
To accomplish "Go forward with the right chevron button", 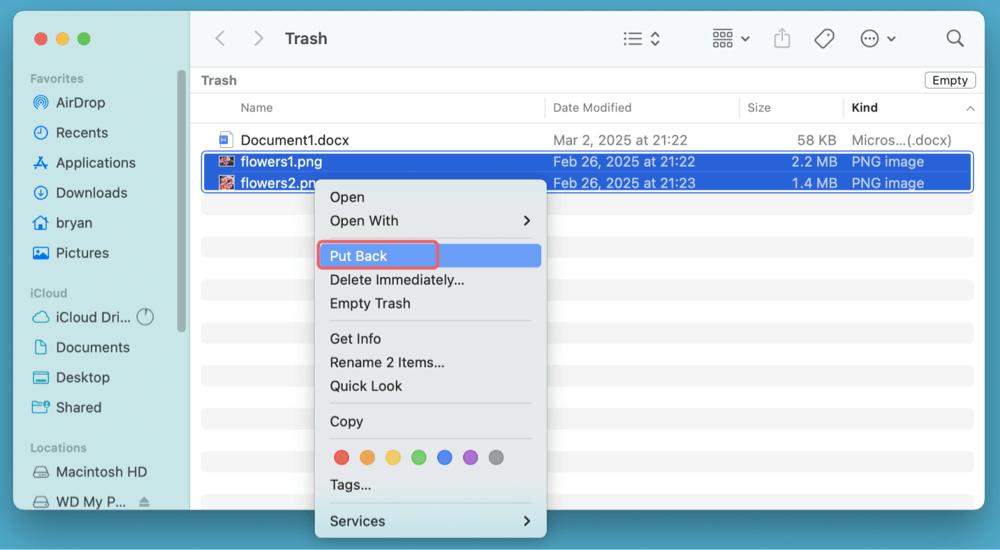I will [258, 39].
